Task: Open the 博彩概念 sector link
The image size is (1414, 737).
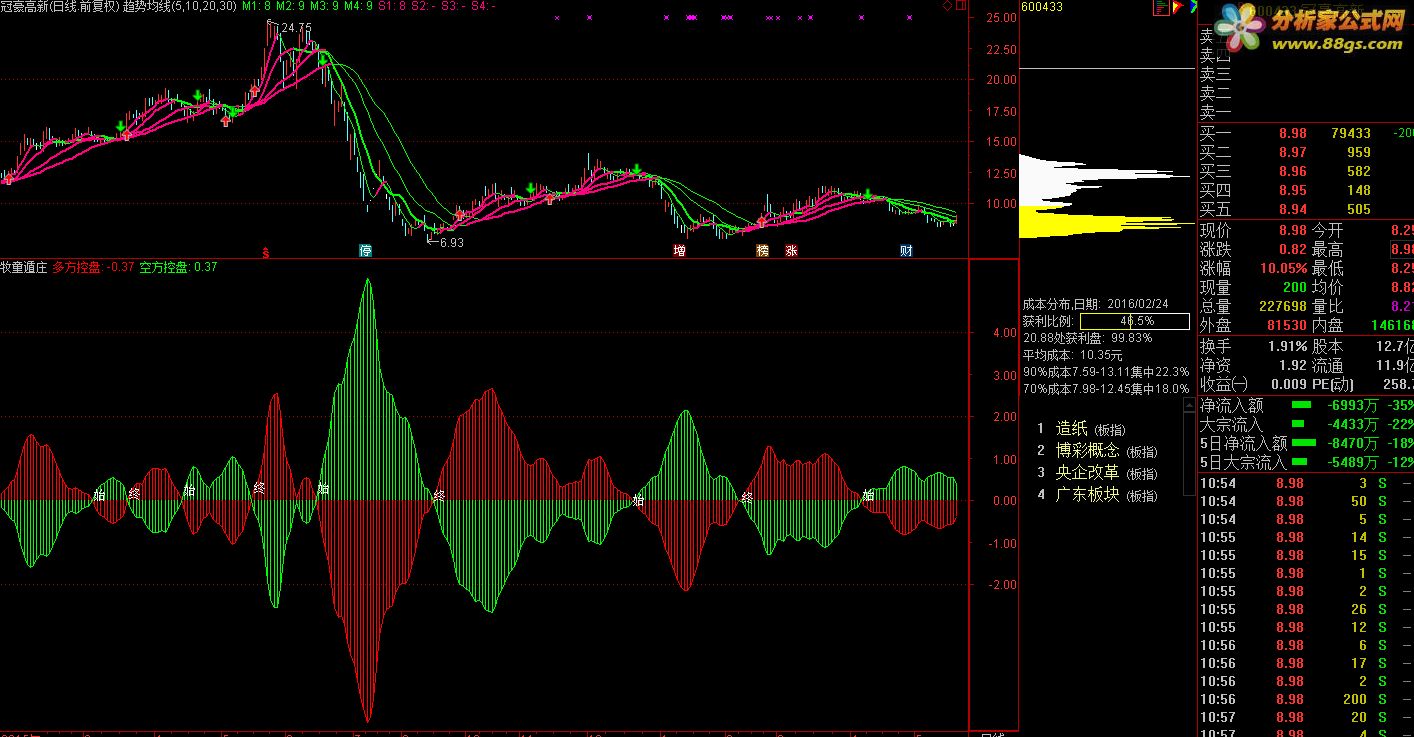Action: pyautogui.click(x=1087, y=451)
